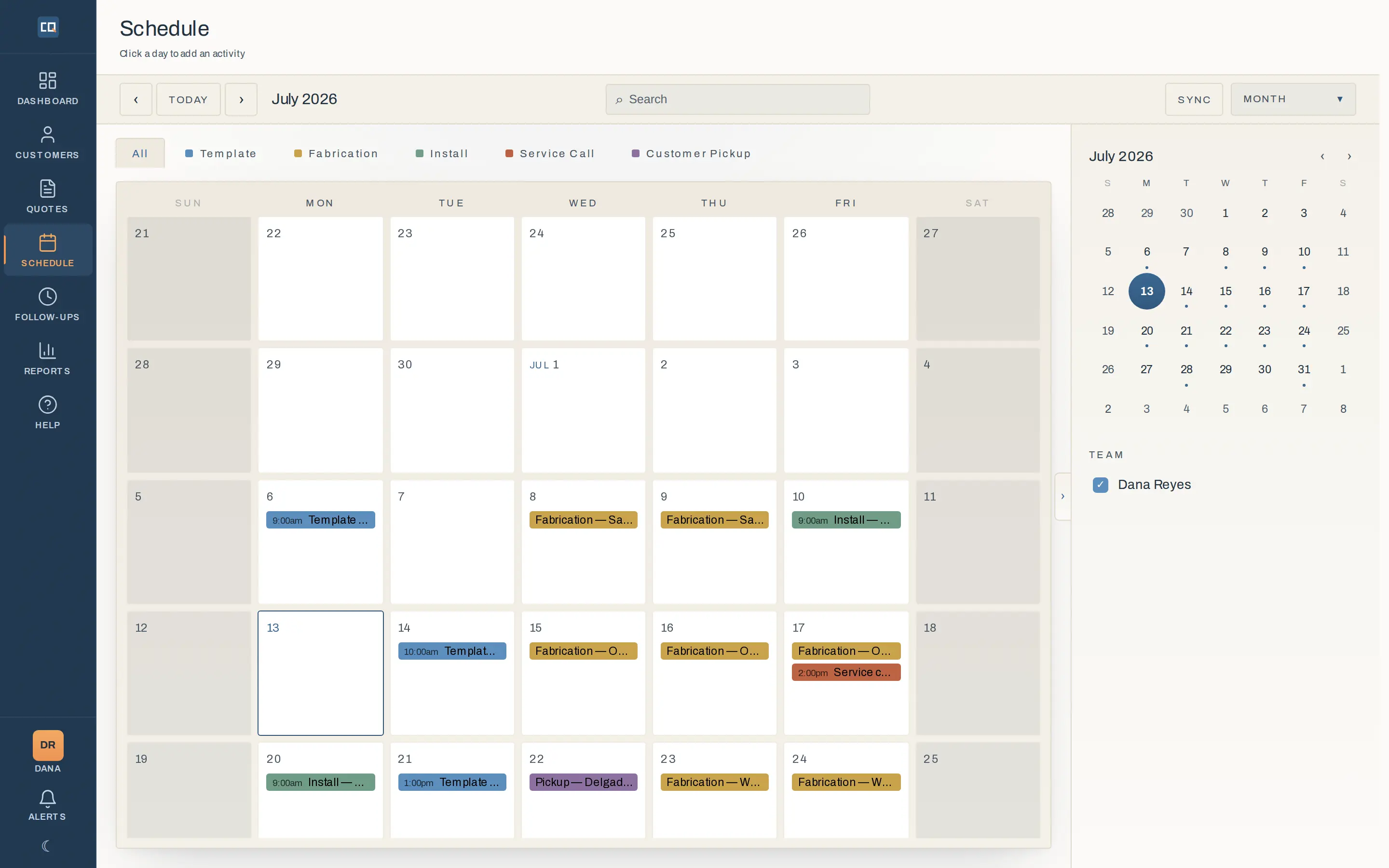Image resolution: width=1389 pixels, height=868 pixels.
Task: Open the Customers section
Action: click(x=48, y=142)
